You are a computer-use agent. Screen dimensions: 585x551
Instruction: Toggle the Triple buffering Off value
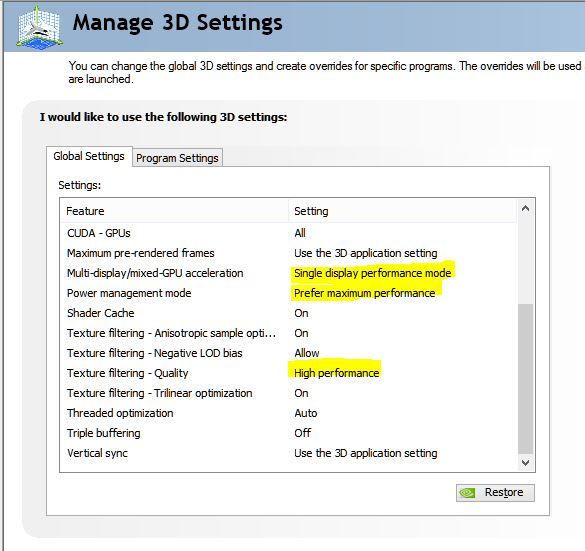tap(302, 433)
